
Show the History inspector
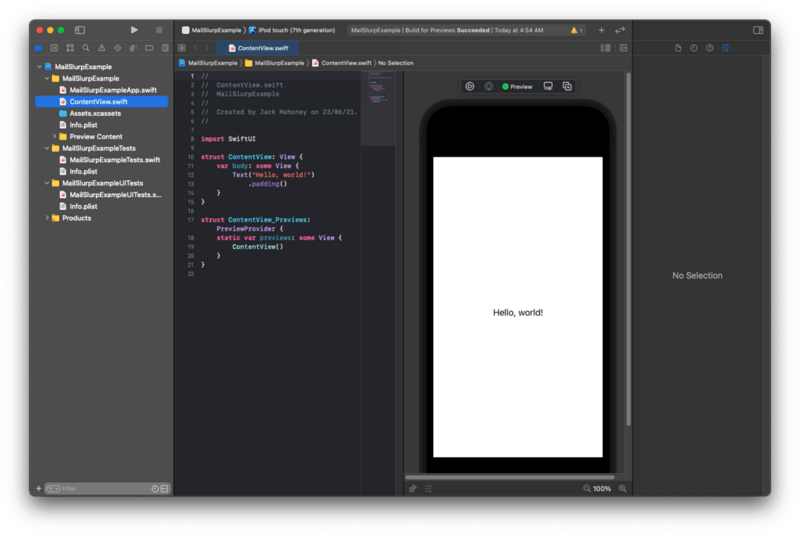coord(693,48)
